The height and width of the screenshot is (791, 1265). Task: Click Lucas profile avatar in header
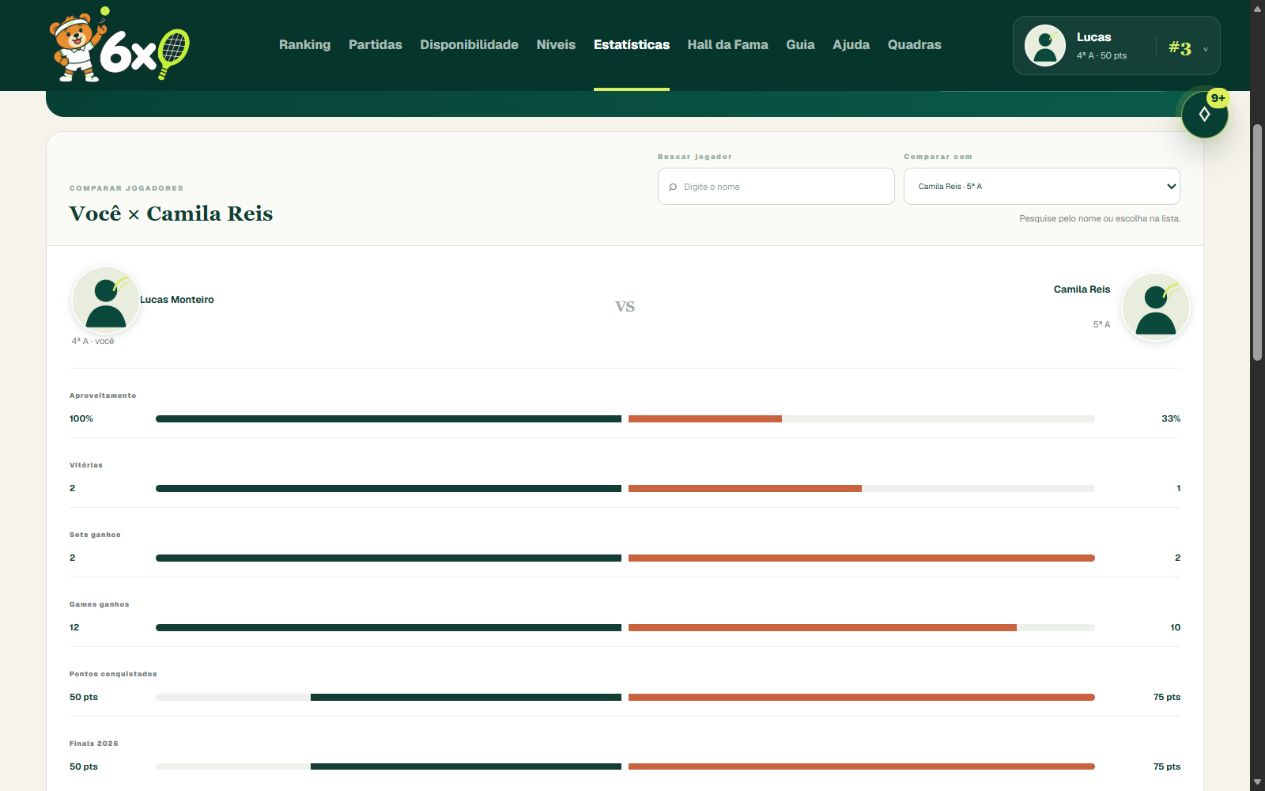click(1045, 45)
